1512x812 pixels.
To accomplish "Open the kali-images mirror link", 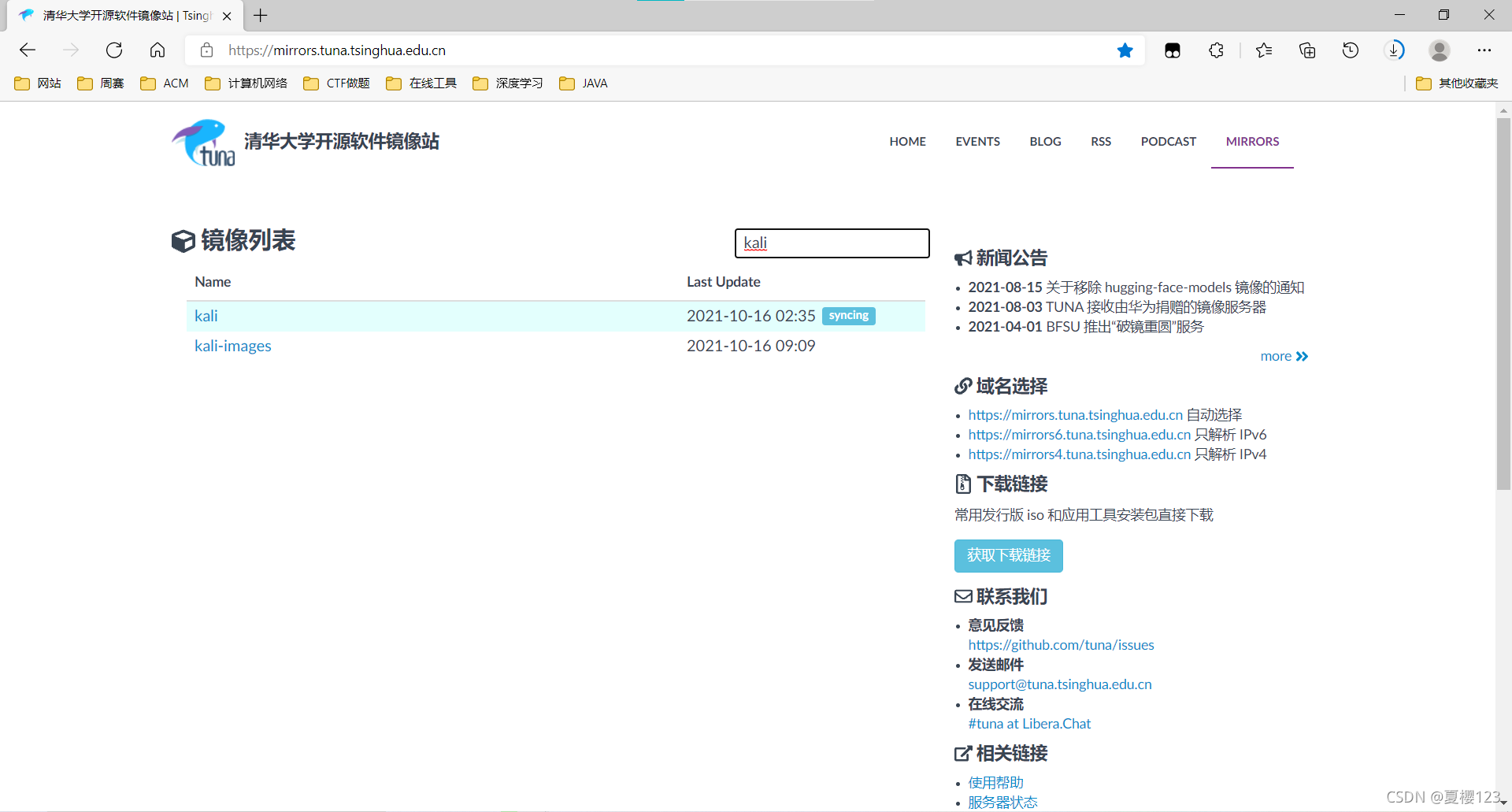I will (x=232, y=346).
